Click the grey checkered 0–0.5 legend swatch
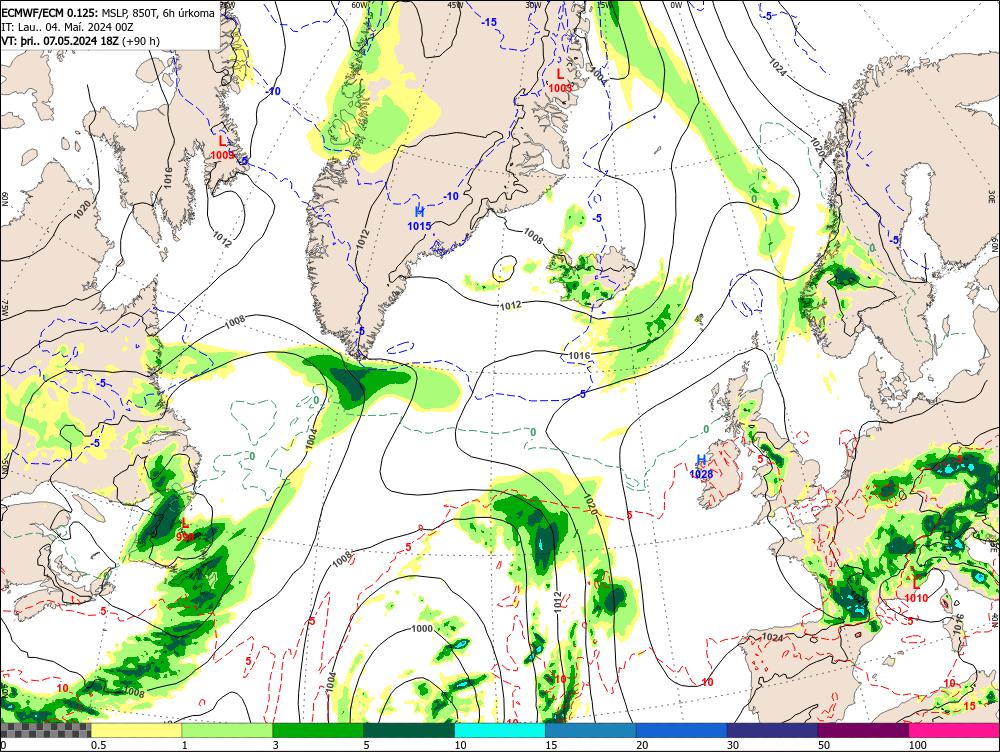Viewport: 1000px width, 752px height. pos(45,730)
